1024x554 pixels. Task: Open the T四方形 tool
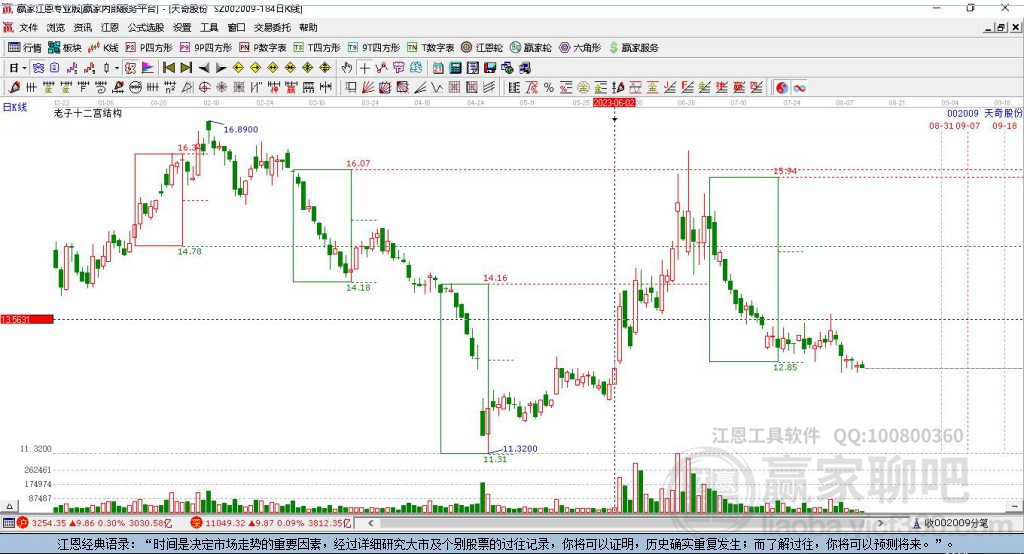click(317, 48)
